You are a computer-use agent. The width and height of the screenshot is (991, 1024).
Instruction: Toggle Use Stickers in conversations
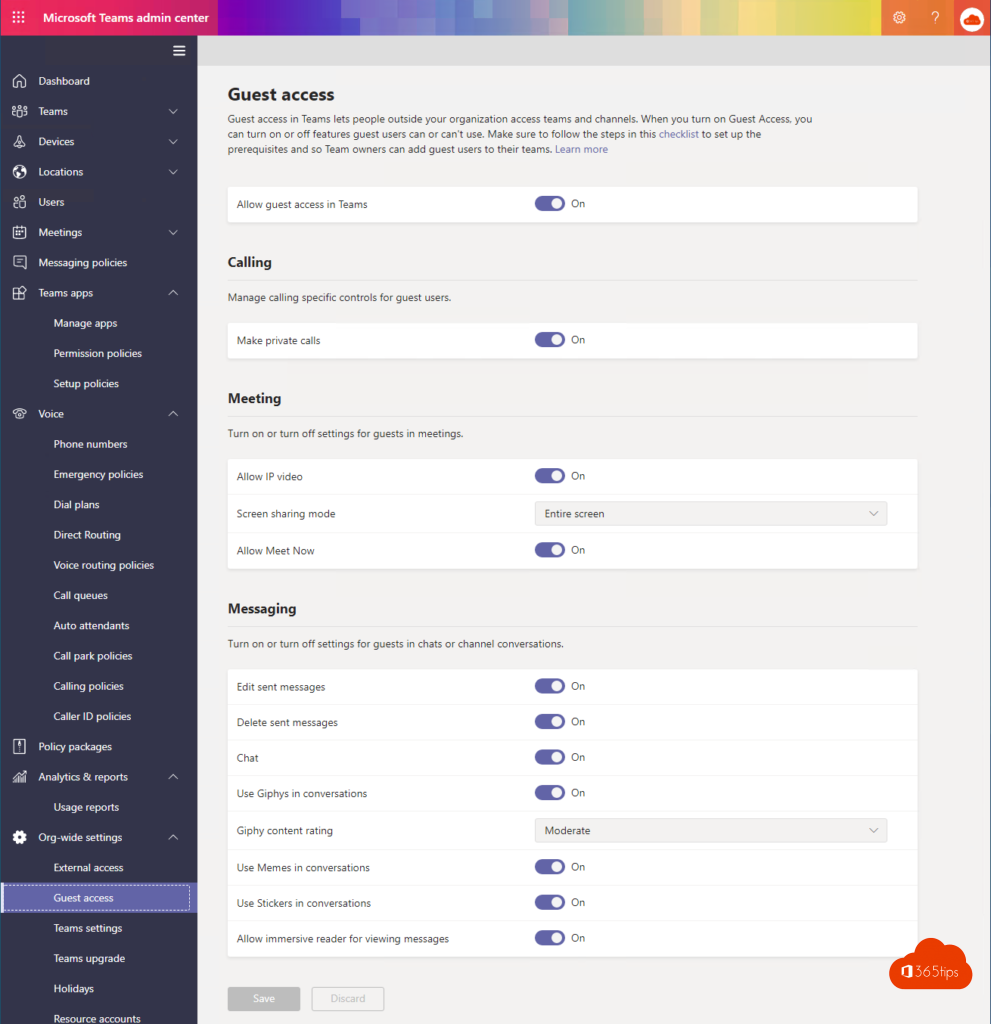click(x=549, y=903)
